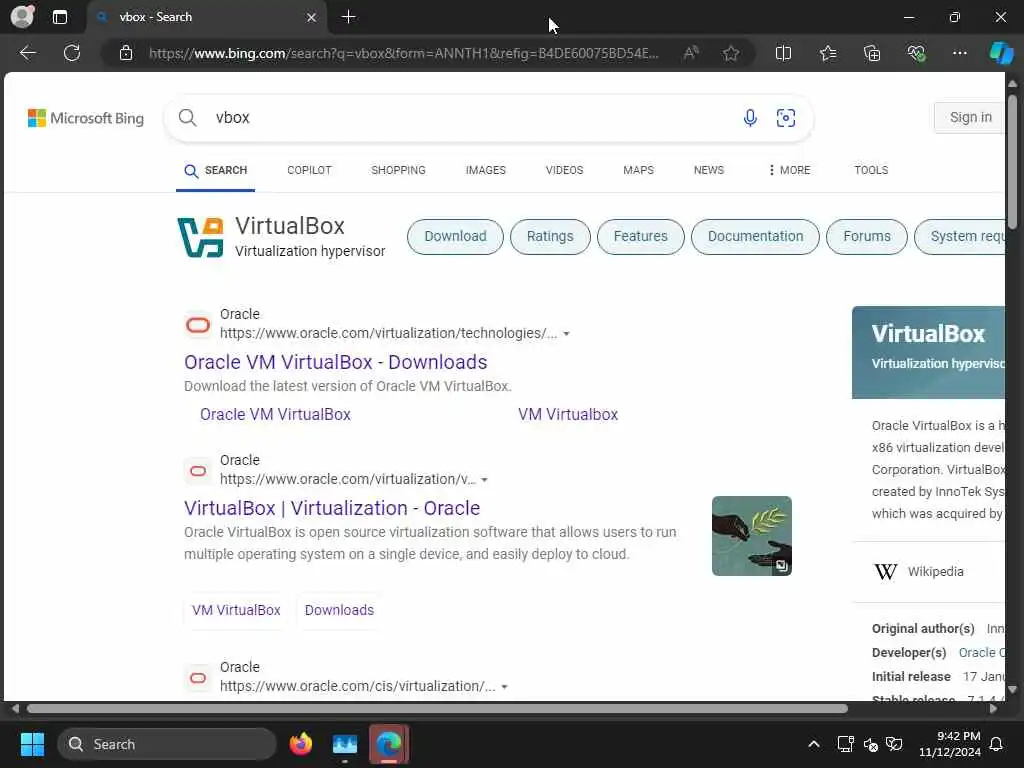Click the horizontal page scrollbar

point(436,709)
